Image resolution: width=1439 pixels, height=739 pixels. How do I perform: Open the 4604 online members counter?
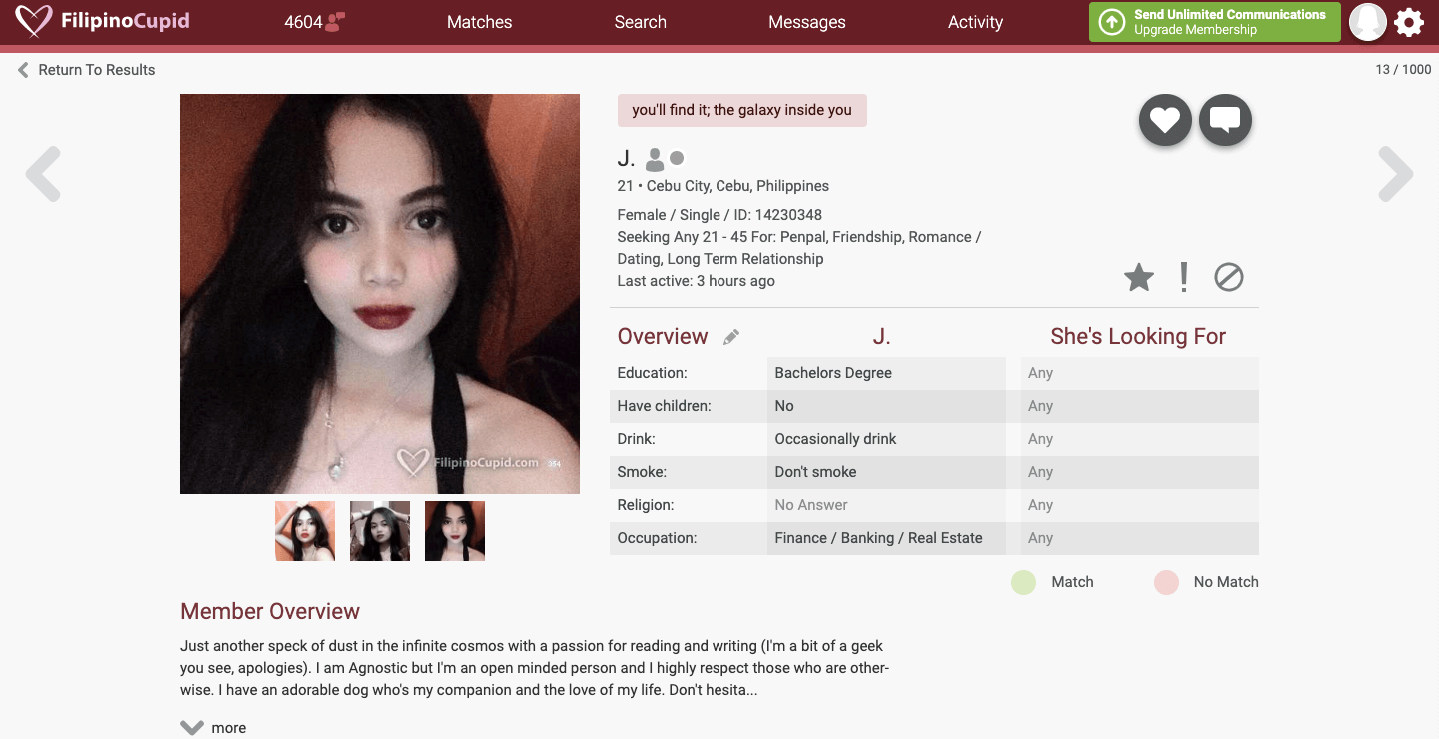click(314, 22)
